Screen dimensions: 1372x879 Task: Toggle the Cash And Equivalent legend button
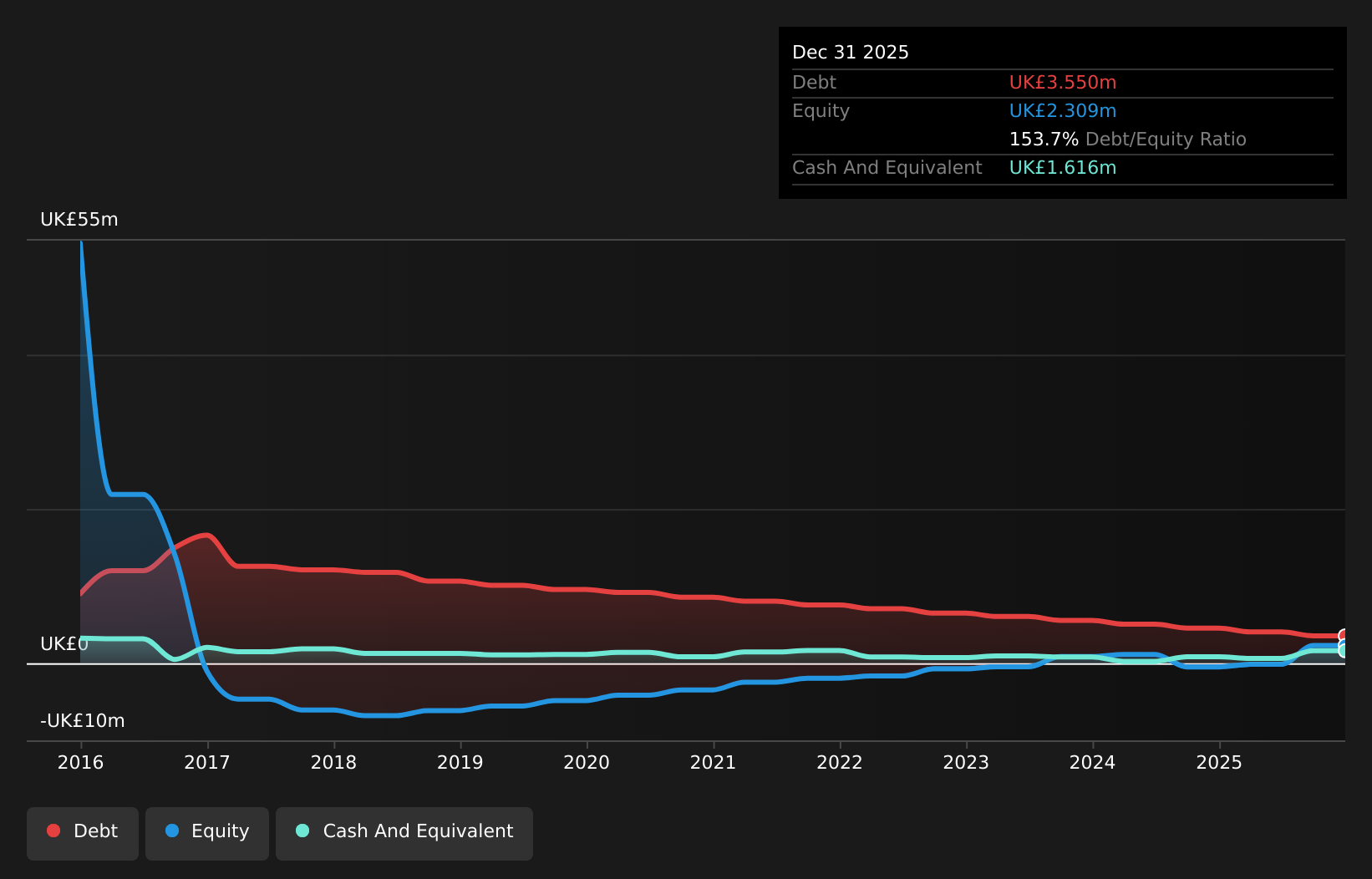tap(404, 833)
